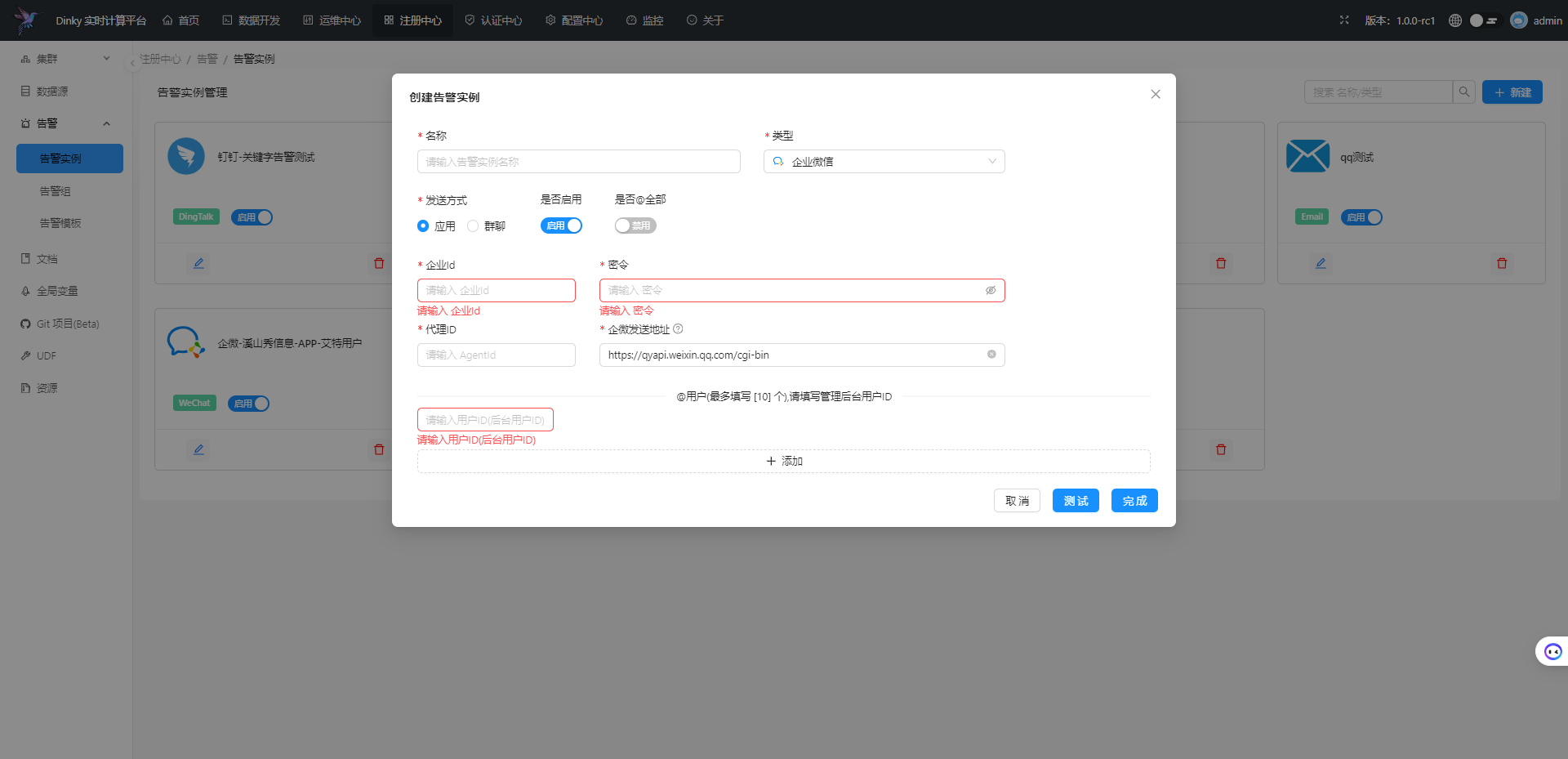
Task: Click the email envelope logo of qq测试
Action: [x=1307, y=156]
